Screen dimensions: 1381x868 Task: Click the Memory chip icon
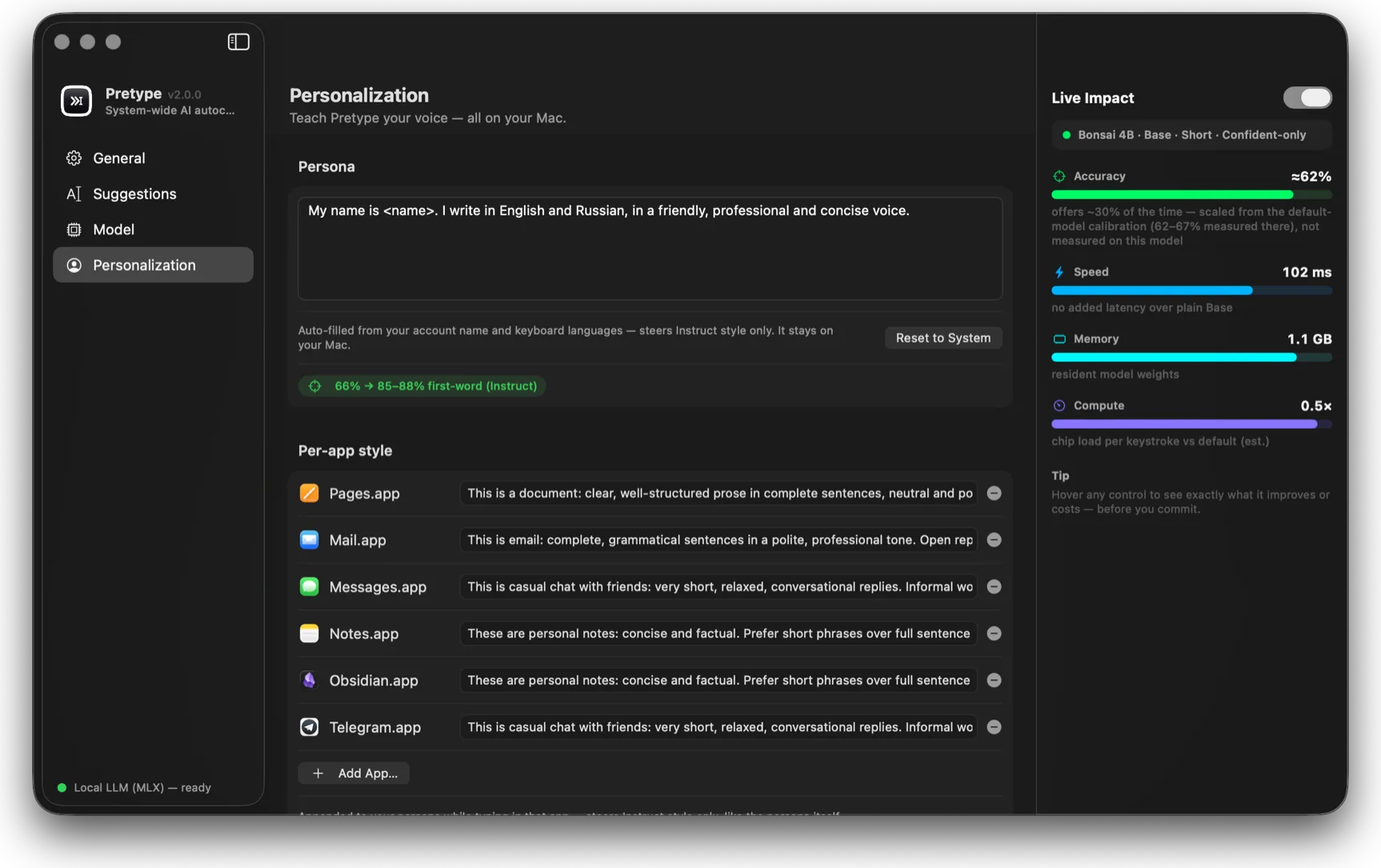[x=1059, y=339]
